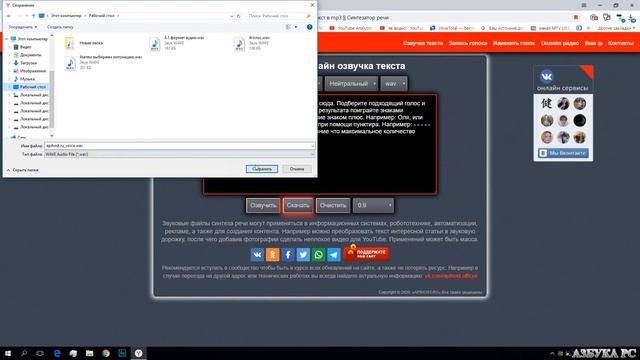The image size is (640, 360).
Task: Open the 0.9 speed dropdown
Action: coord(373,205)
